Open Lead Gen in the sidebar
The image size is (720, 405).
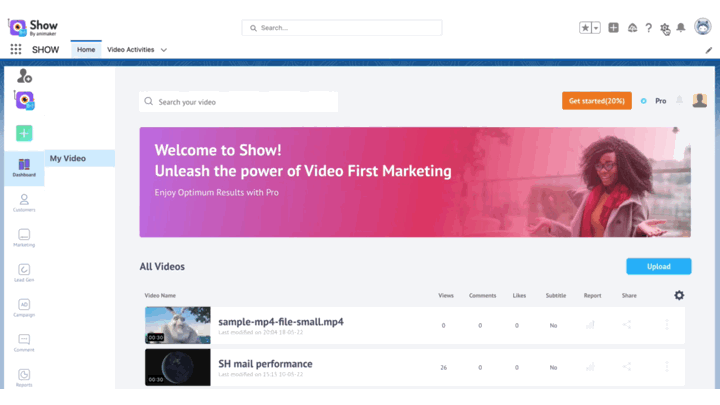[x=24, y=273]
